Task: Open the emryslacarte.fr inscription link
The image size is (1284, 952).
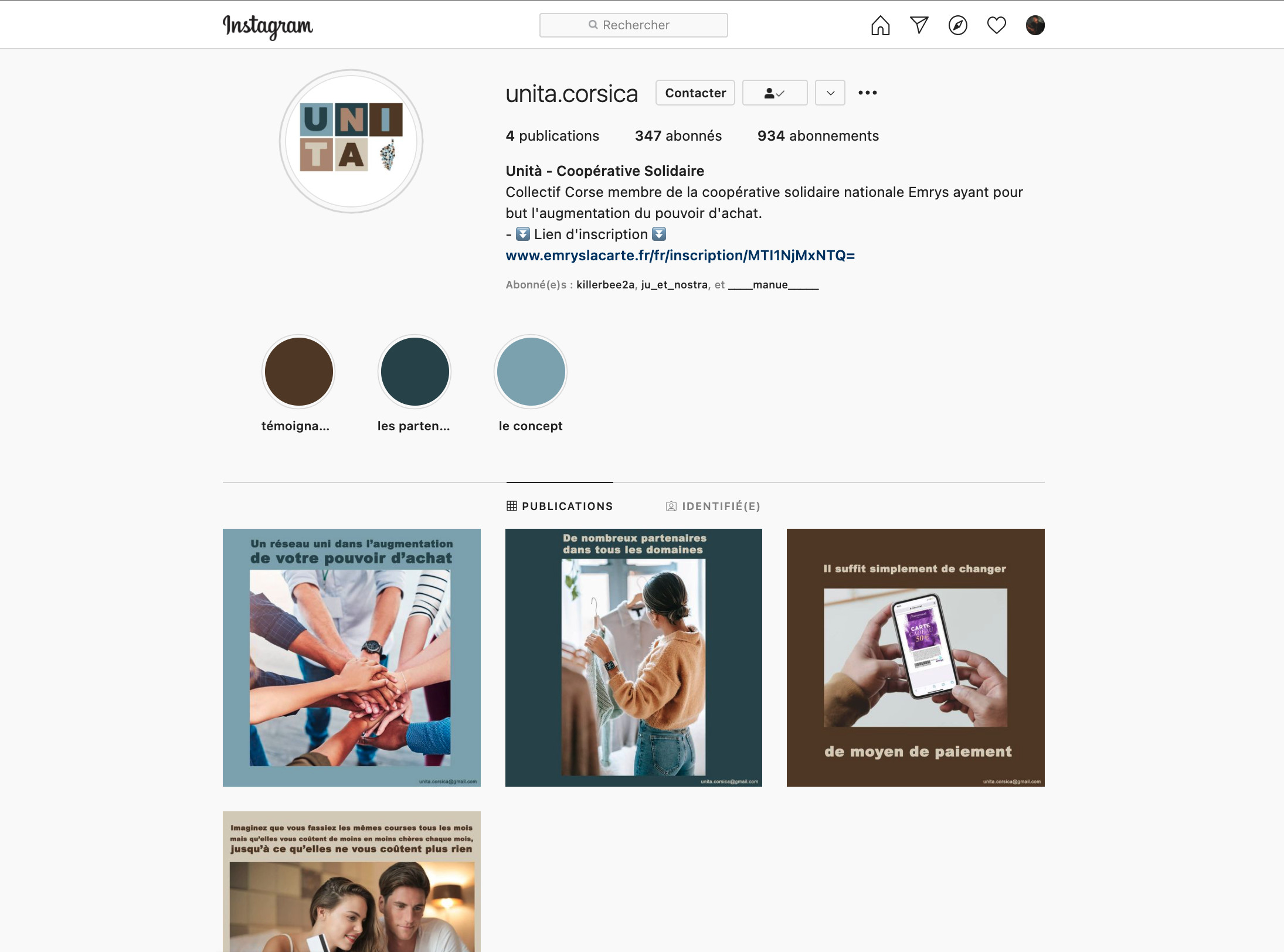Action: click(680, 256)
